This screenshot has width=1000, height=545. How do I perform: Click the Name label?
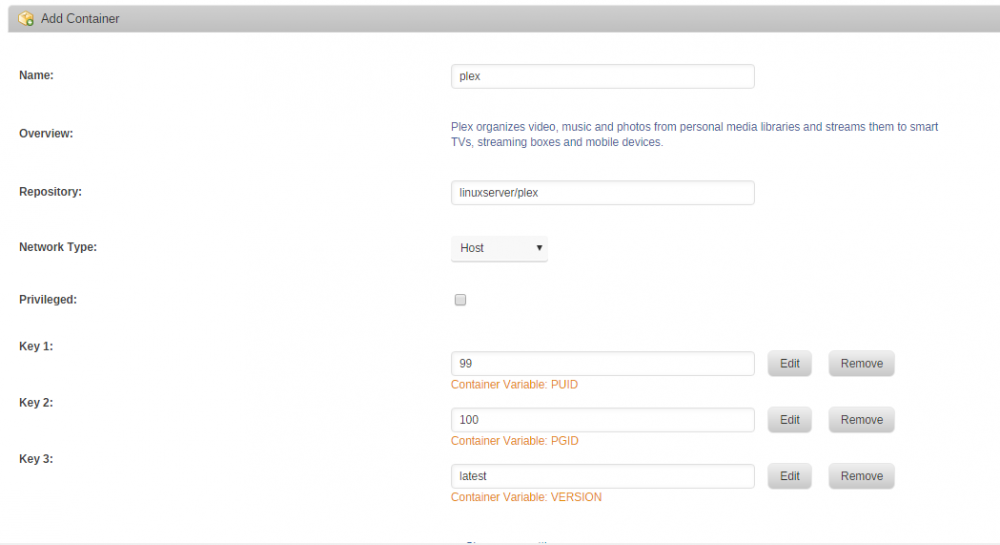(x=36, y=75)
